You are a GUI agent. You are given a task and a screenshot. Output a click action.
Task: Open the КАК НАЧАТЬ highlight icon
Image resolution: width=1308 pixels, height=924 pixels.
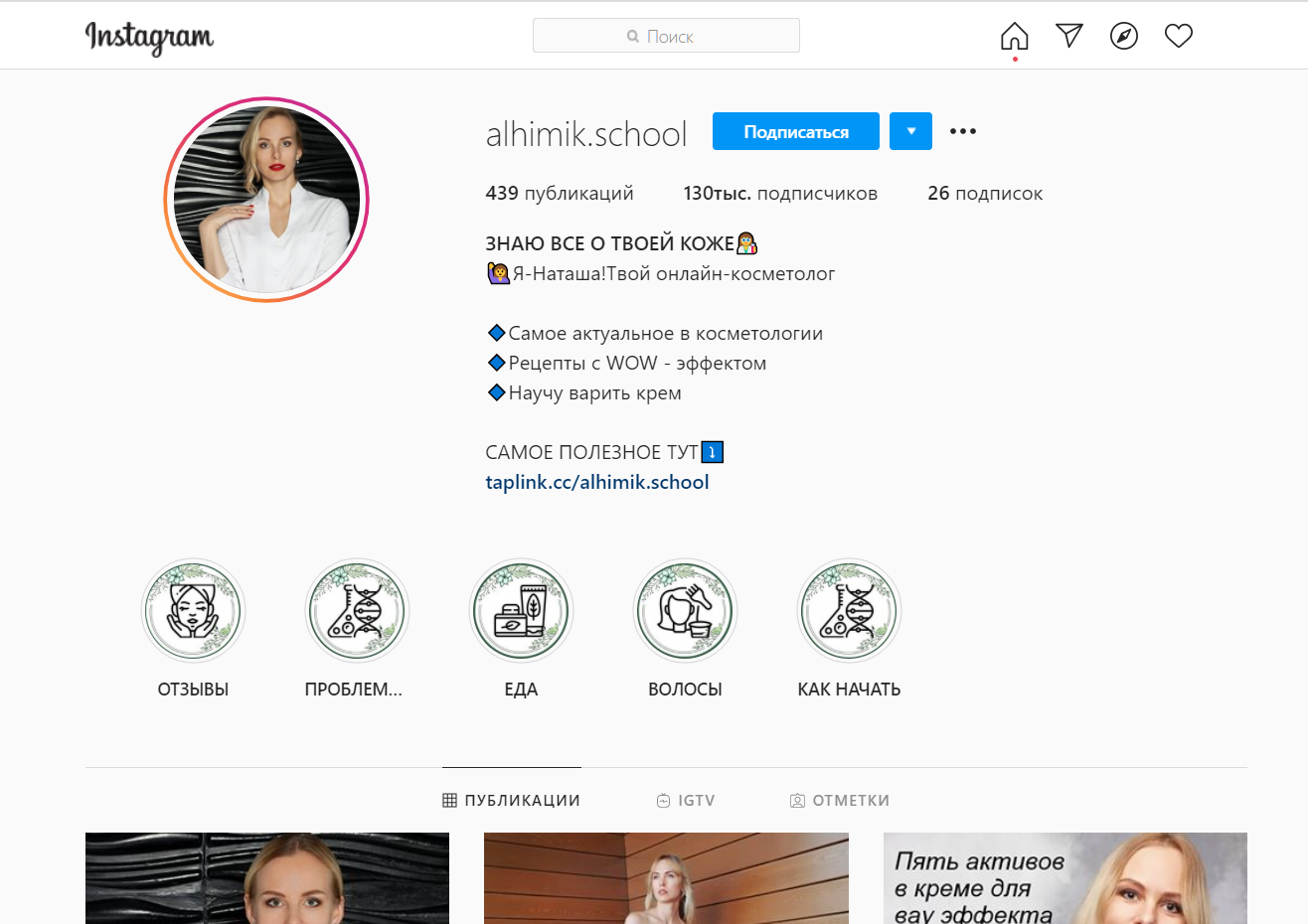(x=849, y=610)
